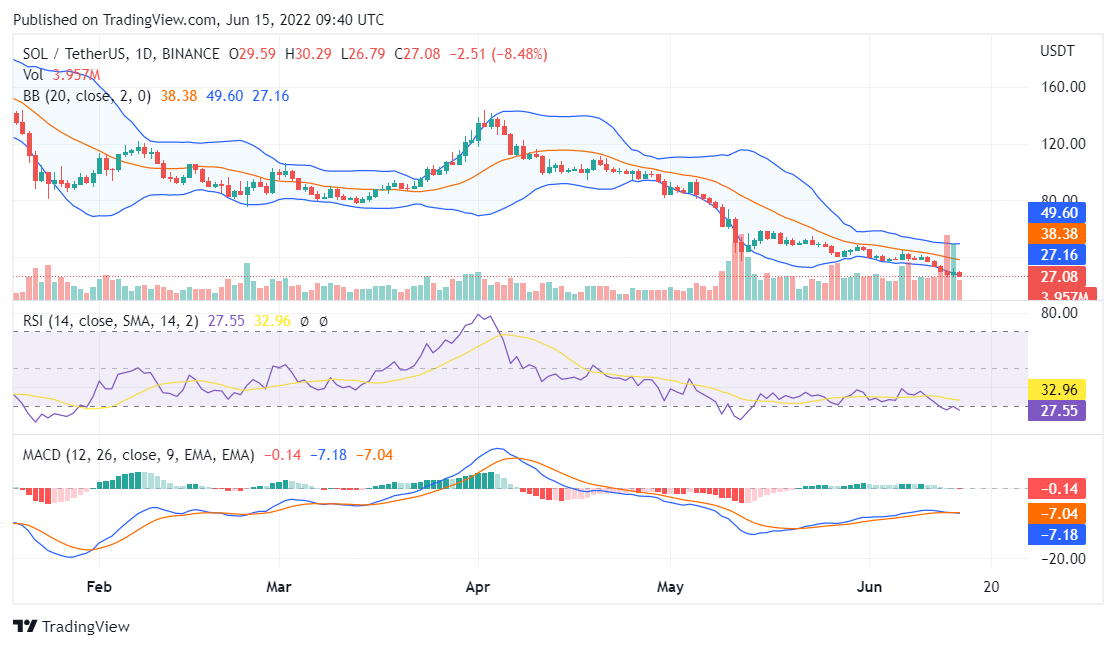
Task: Click the USDT currency label on price axis
Action: pyautogui.click(x=1056, y=51)
